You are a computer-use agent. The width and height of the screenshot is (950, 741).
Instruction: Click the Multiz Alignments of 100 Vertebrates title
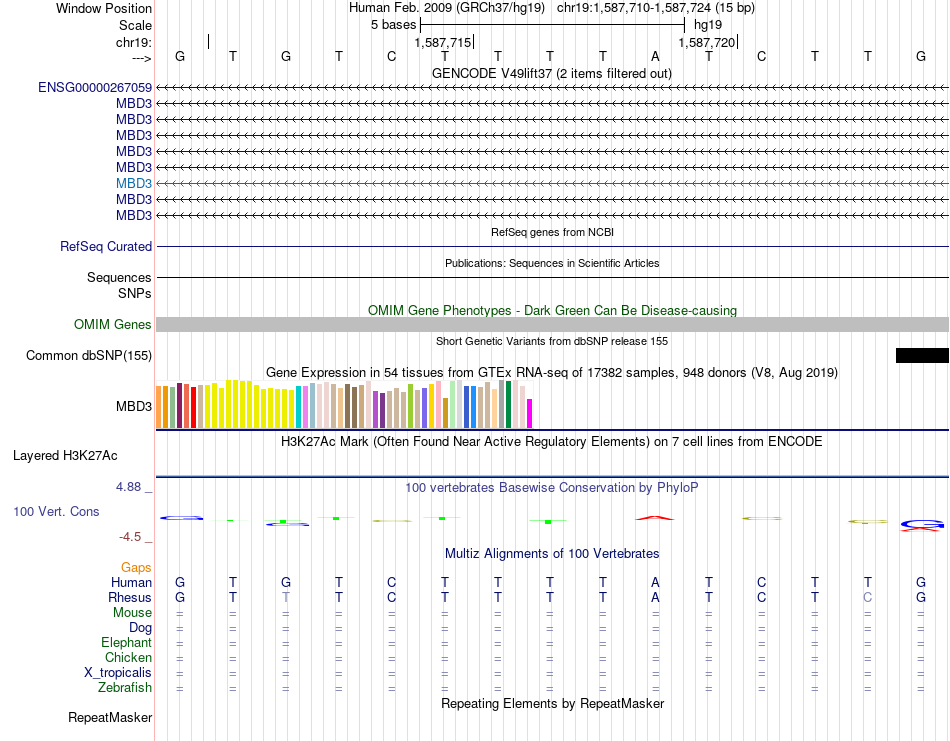click(552, 554)
